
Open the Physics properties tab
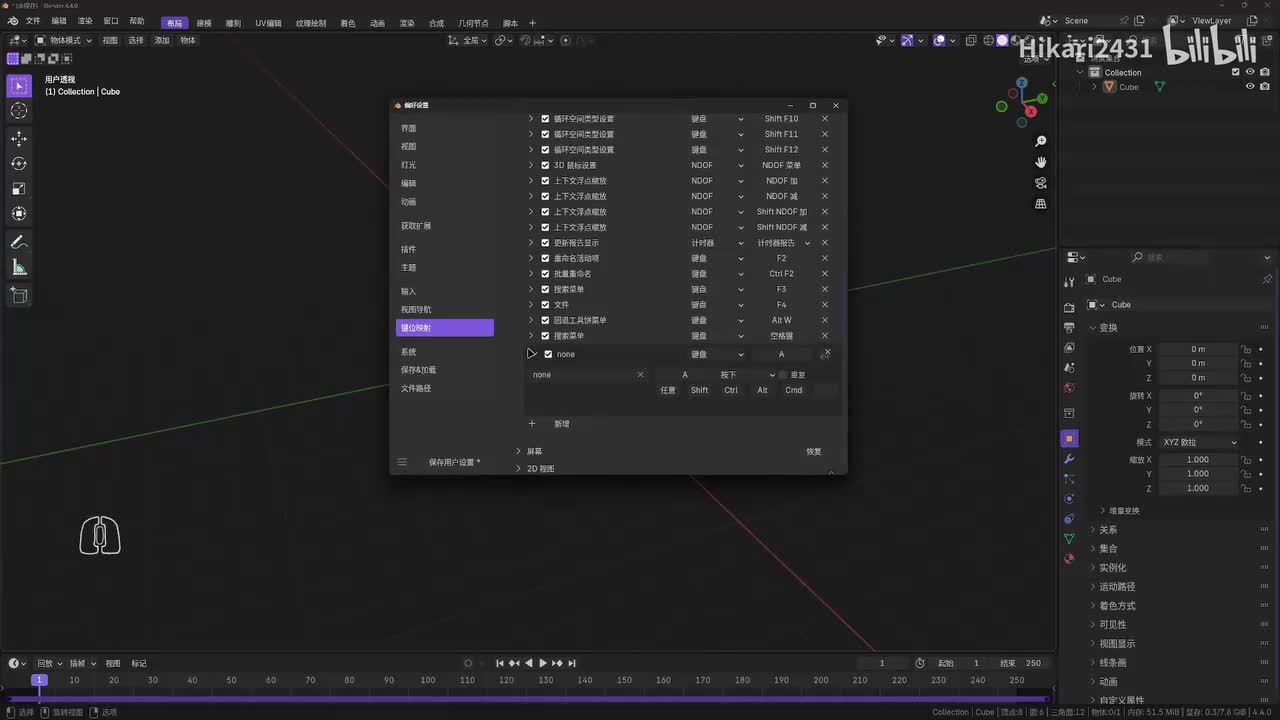[1069, 498]
